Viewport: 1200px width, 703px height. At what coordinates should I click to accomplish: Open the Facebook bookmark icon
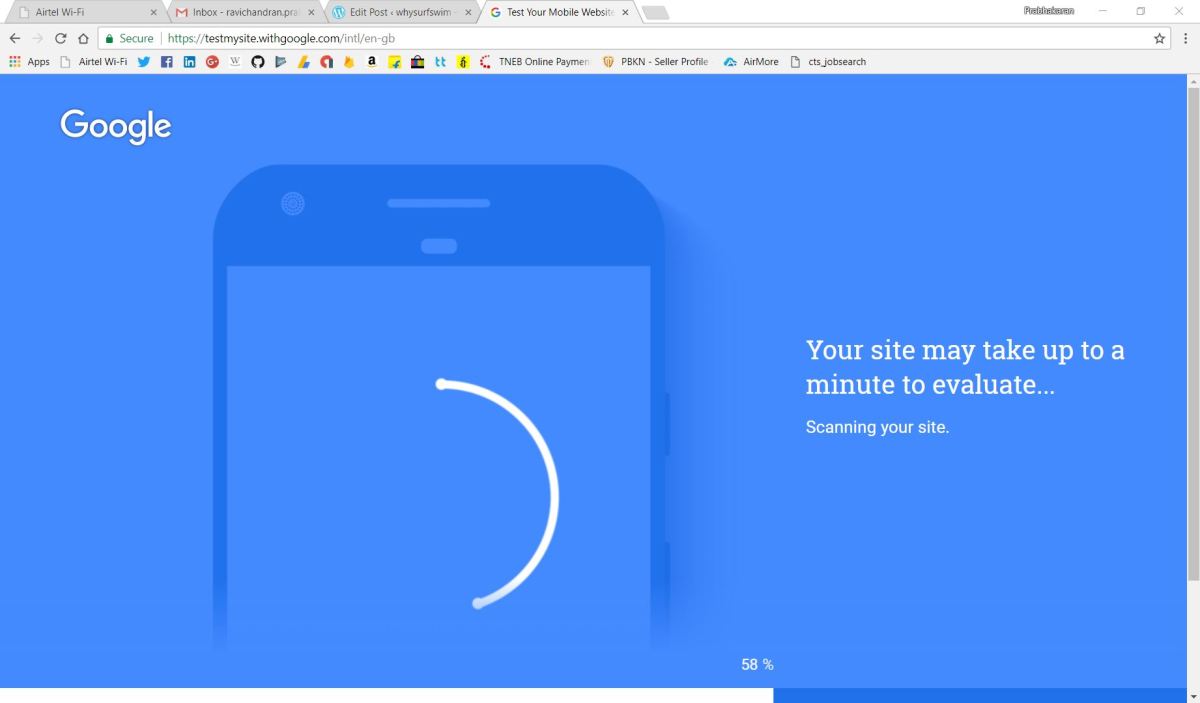(x=167, y=62)
